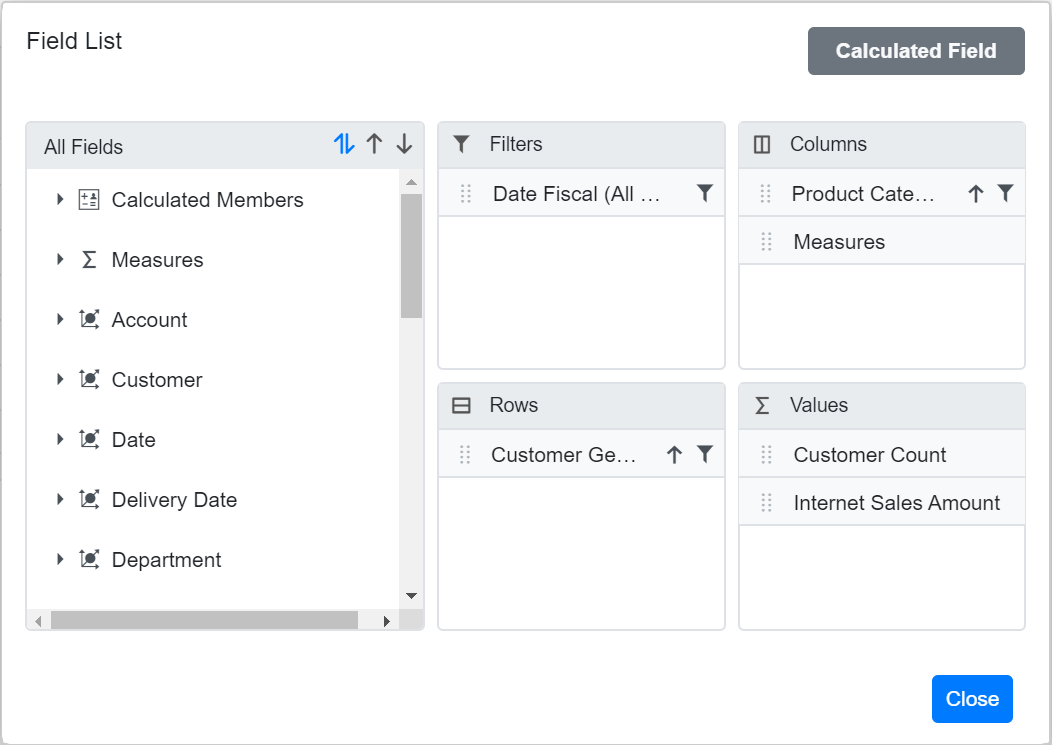This screenshot has width=1052, height=745.
Task: Click the move-down arrow in All Fields header
Action: [404, 144]
